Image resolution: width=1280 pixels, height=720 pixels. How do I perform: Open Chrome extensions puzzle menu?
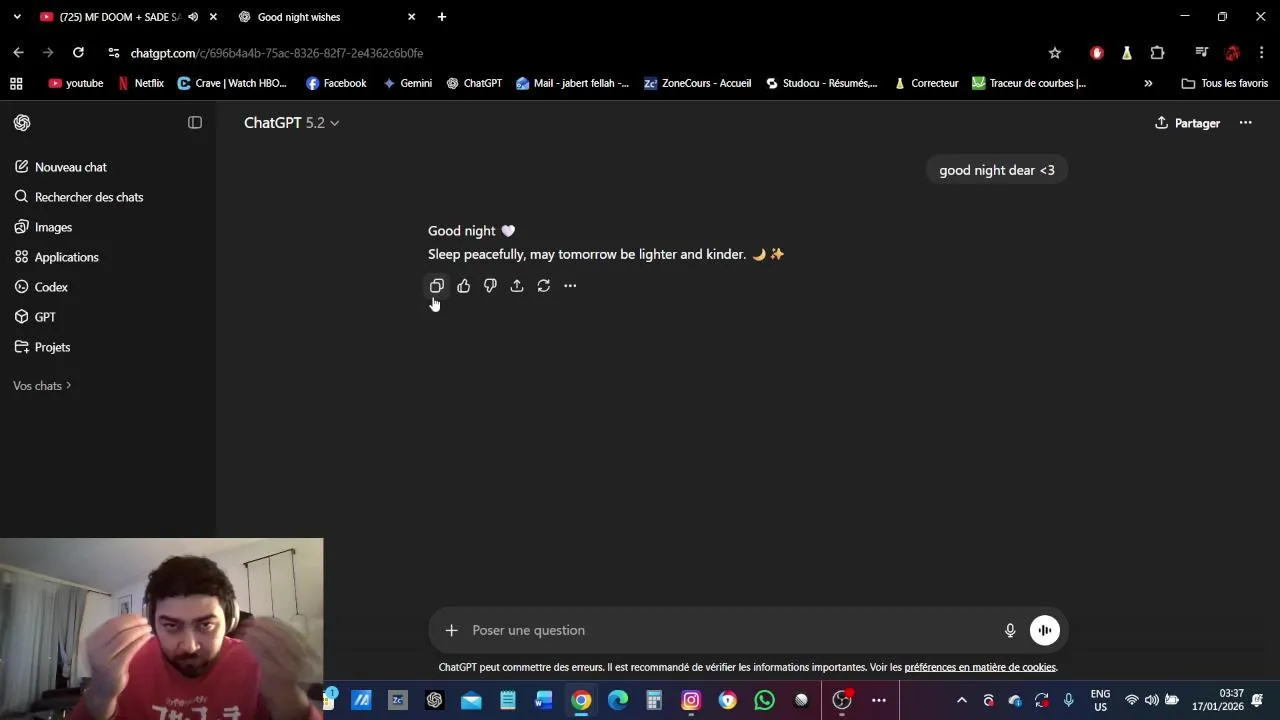1157,53
